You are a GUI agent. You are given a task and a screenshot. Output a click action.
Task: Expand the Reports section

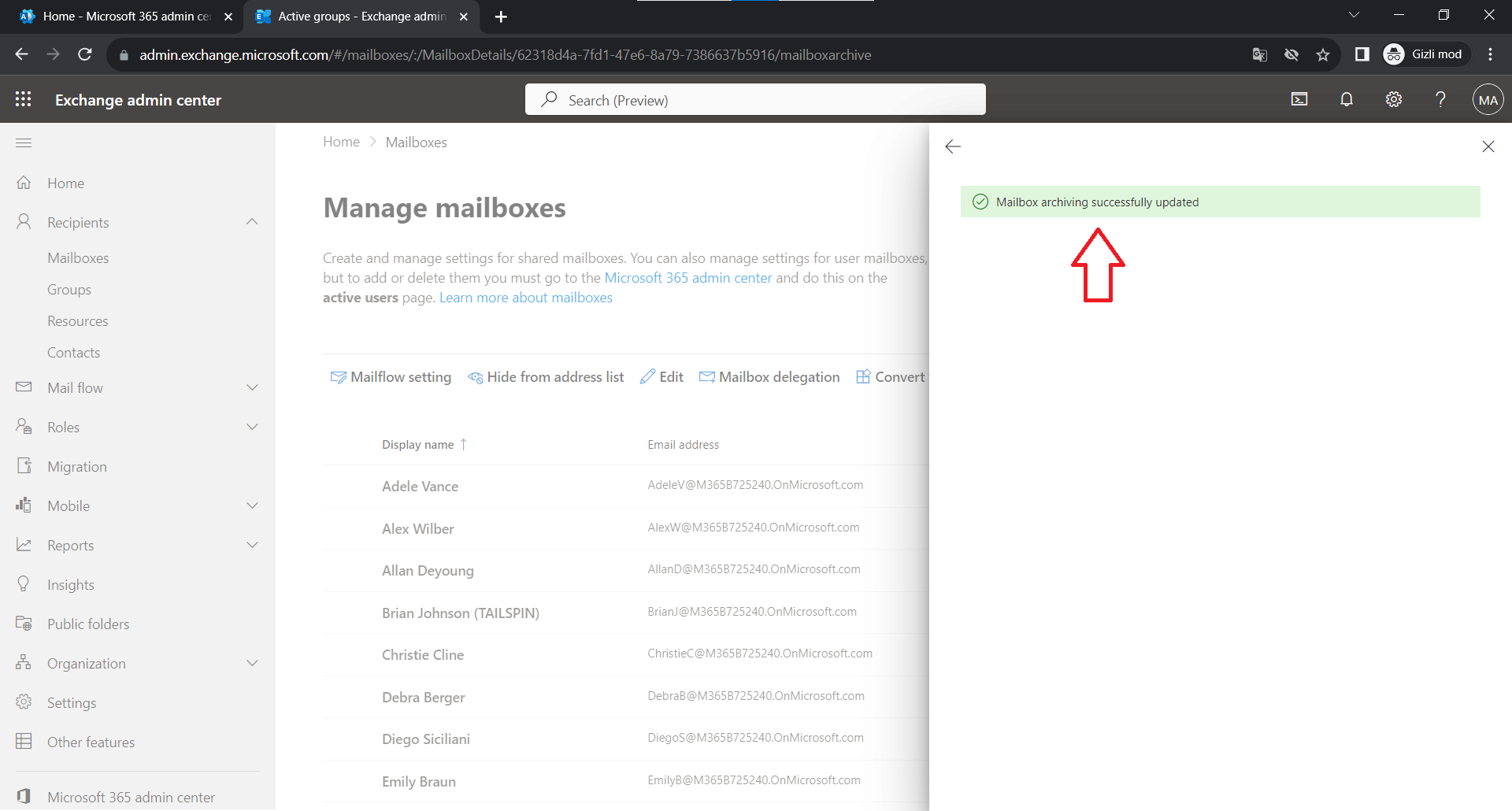[x=252, y=545]
